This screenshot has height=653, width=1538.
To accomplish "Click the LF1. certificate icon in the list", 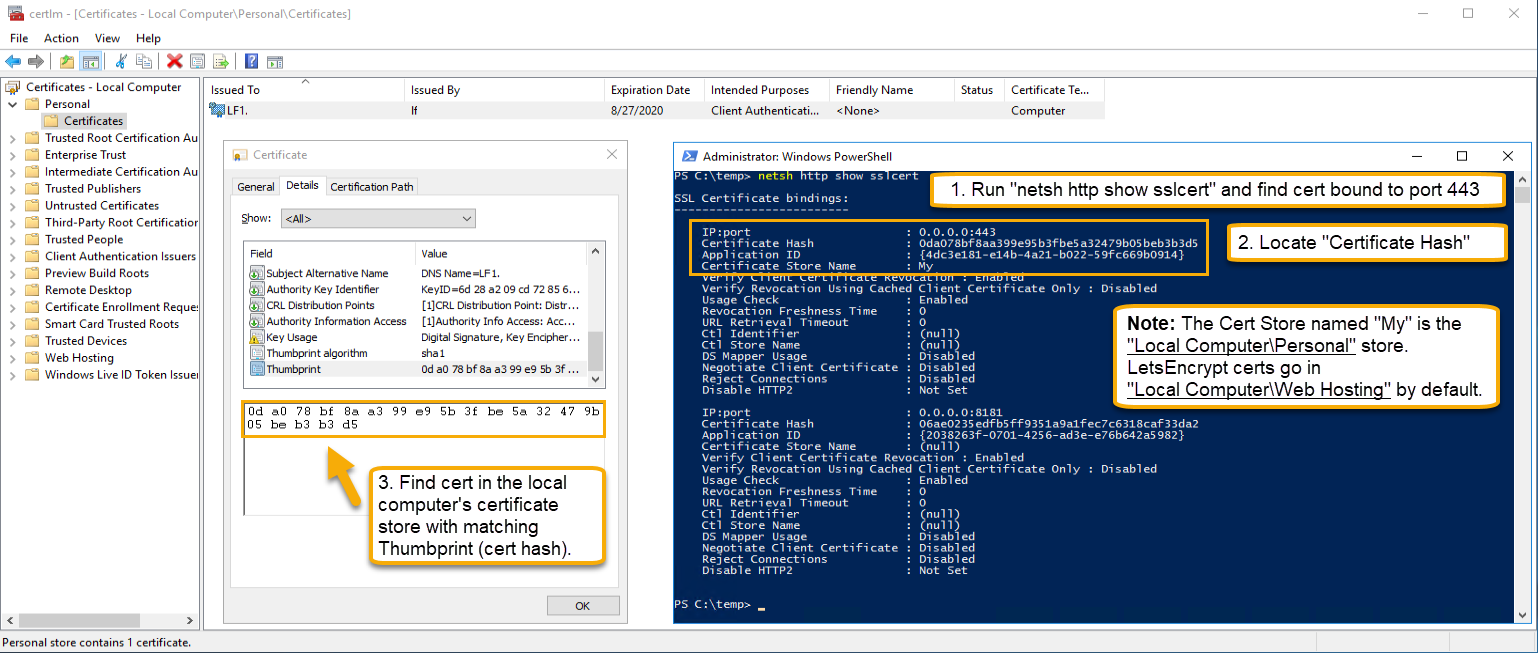I will pos(217,111).
